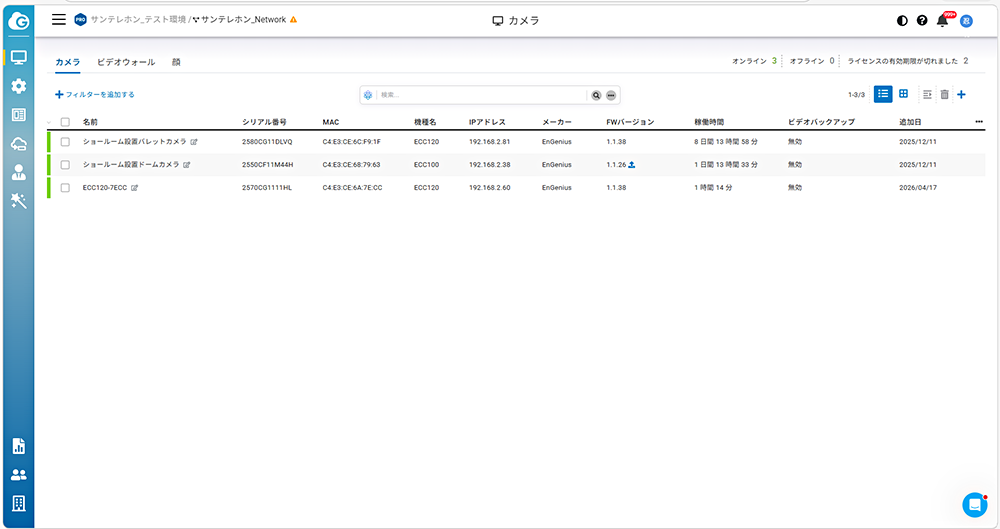The image size is (1000, 529).
Task: Click オンライン 3 status count
Action: [754, 61]
